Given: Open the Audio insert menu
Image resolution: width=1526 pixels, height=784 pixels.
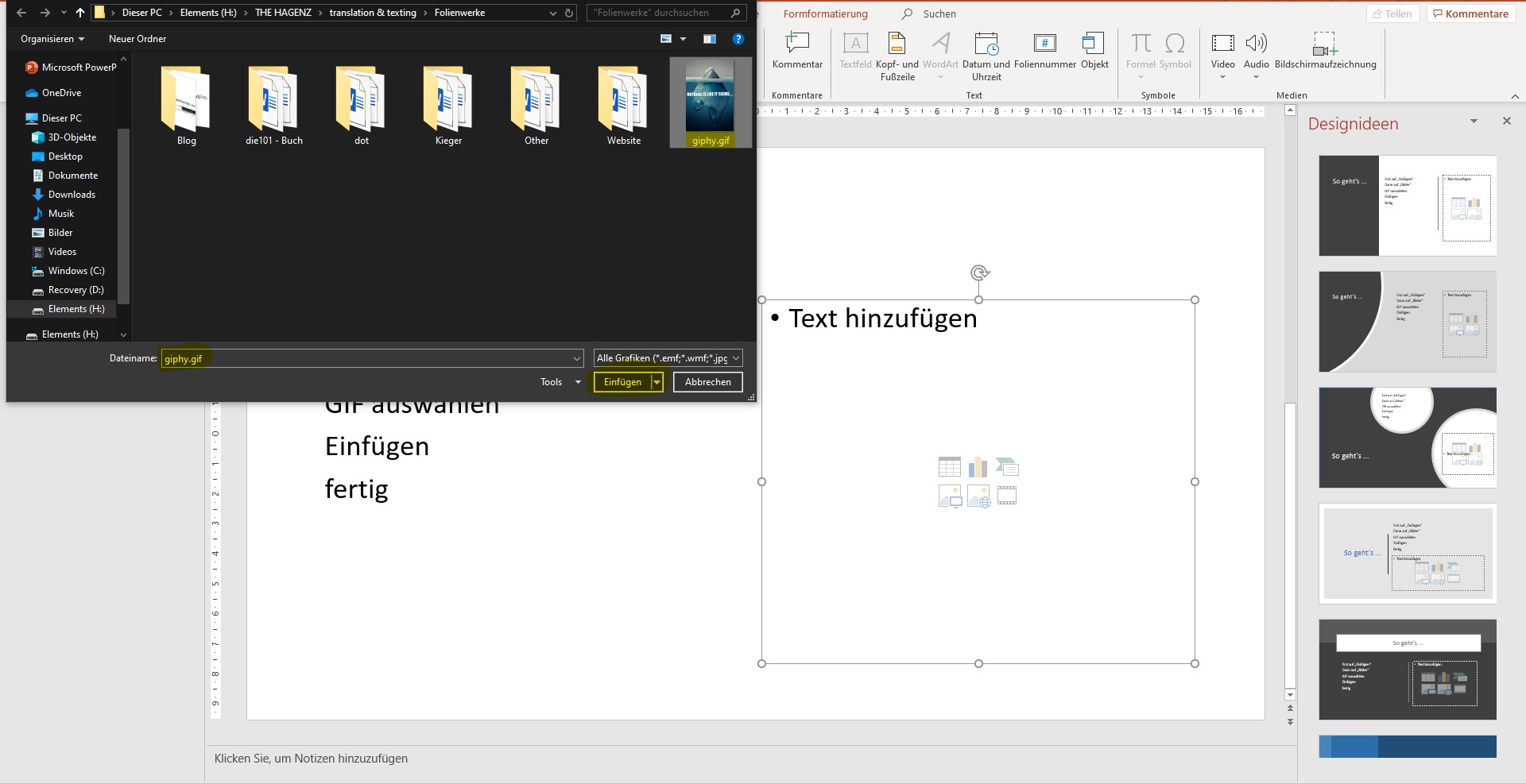Looking at the screenshot, I should click(x=1256, y=56).
